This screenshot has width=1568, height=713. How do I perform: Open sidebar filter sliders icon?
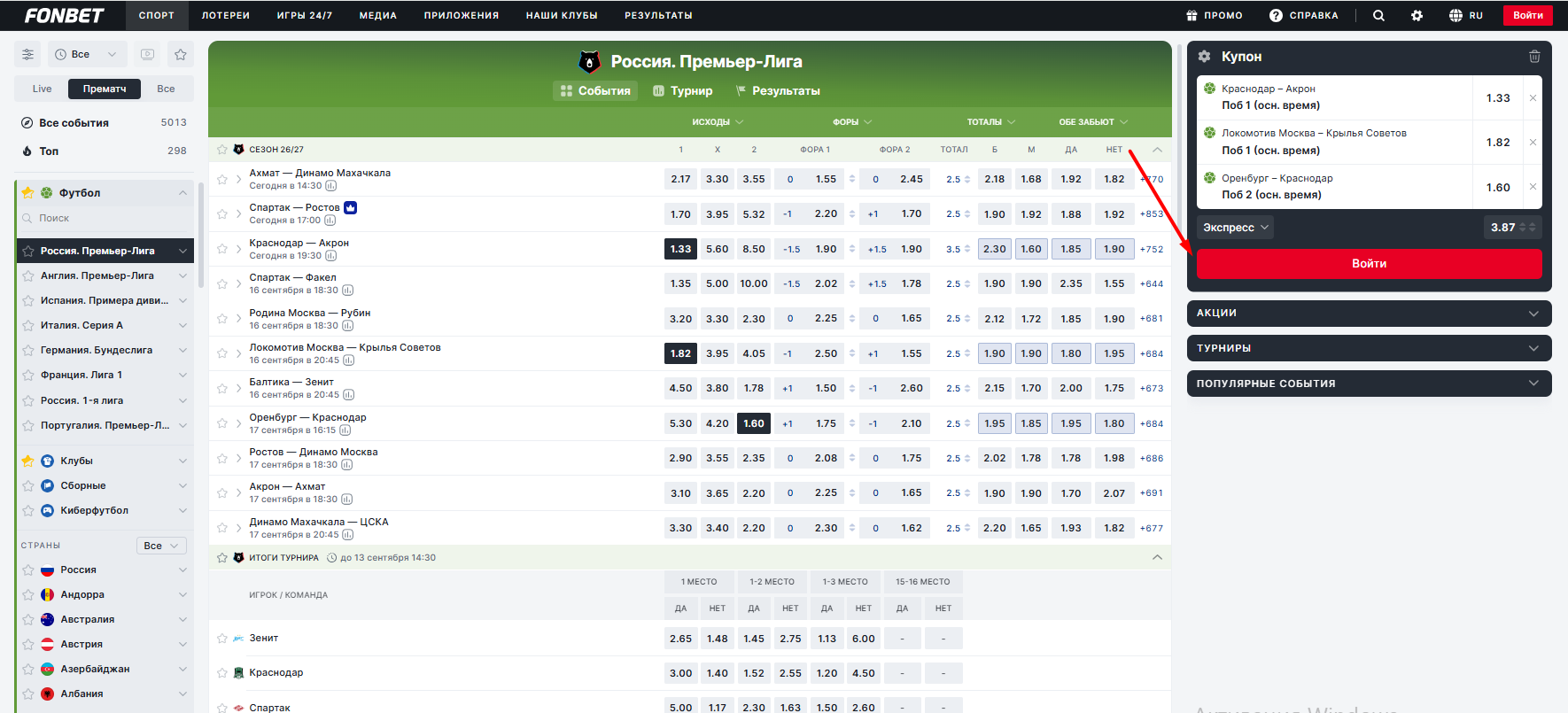pyautogui.click(x=27, y=54)
